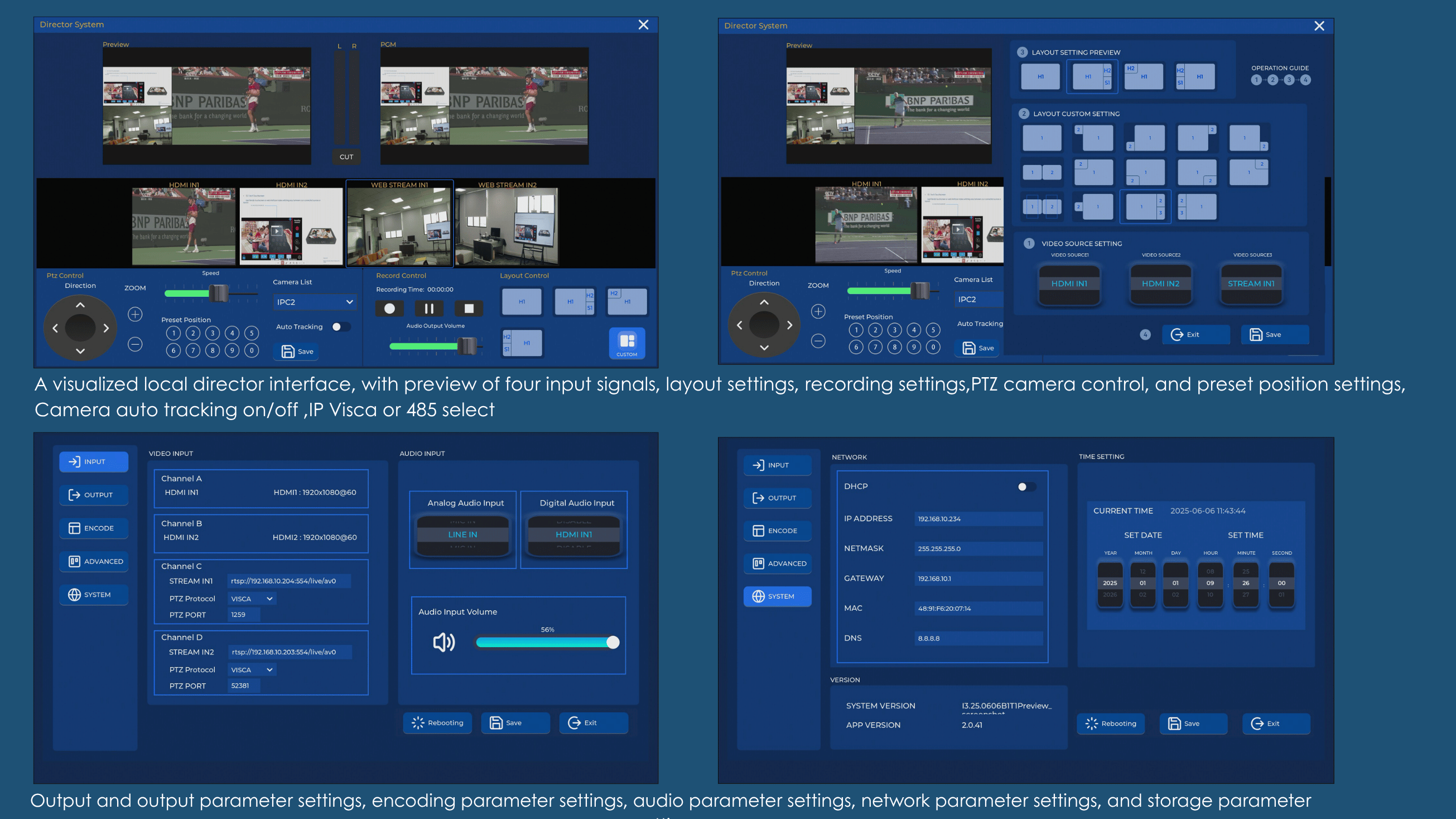
Task: Select layout with 2 and 3 stacked left in Custom Setting
Action: click(x=1198, y=207)
